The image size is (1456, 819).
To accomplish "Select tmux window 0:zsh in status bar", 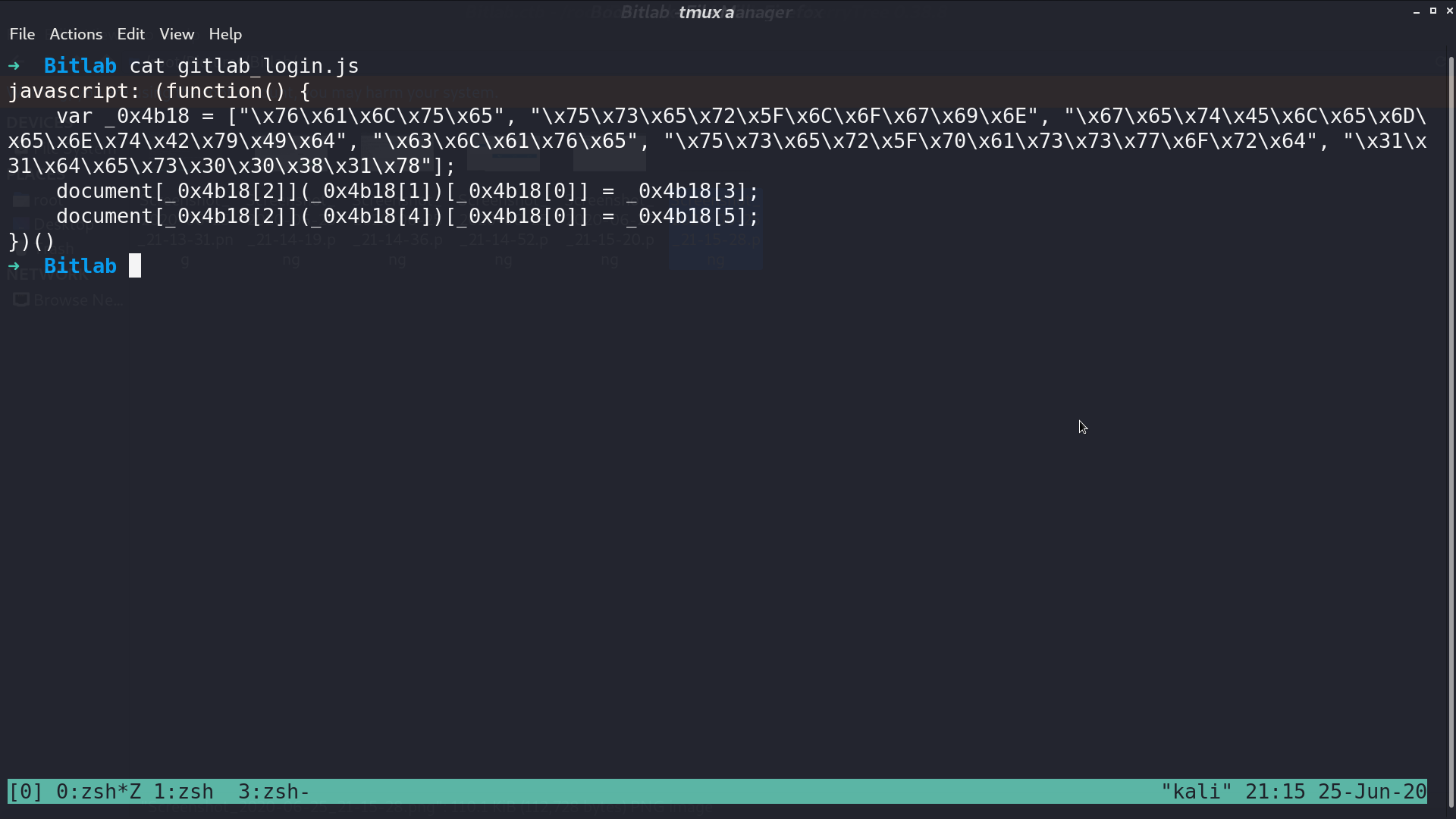I will 99,792.
